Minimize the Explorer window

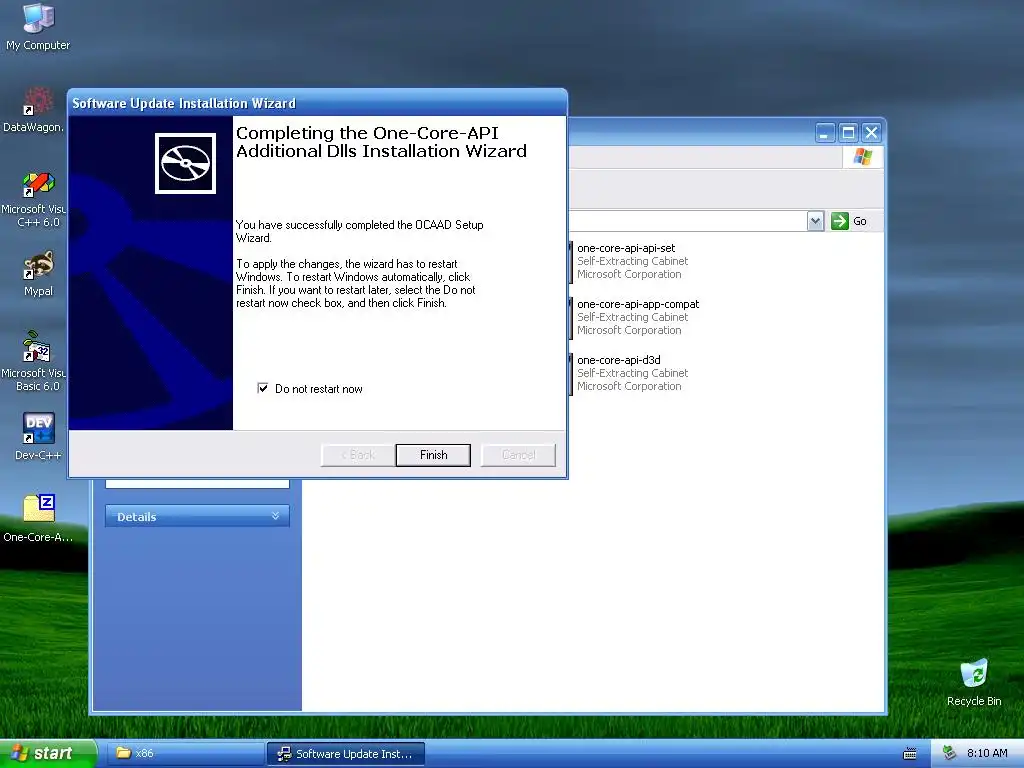pos(825,133)
